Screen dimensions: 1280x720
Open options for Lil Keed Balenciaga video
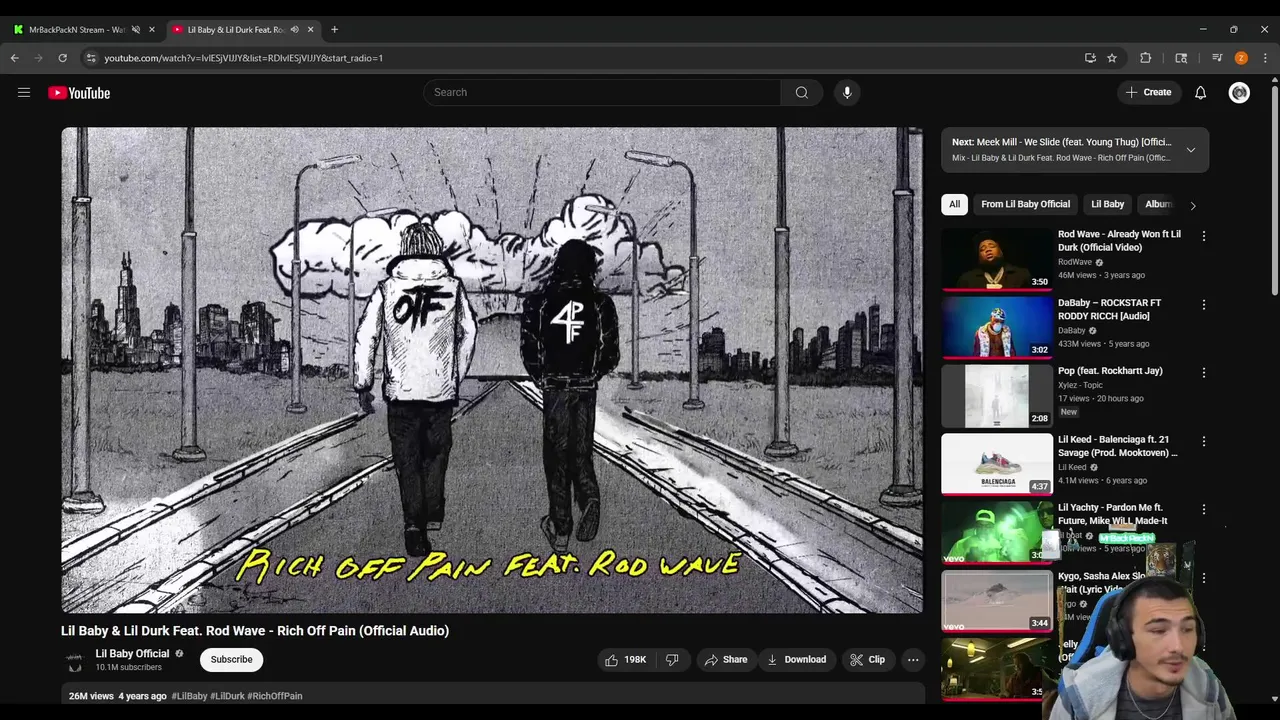[x=1204, y=441]
